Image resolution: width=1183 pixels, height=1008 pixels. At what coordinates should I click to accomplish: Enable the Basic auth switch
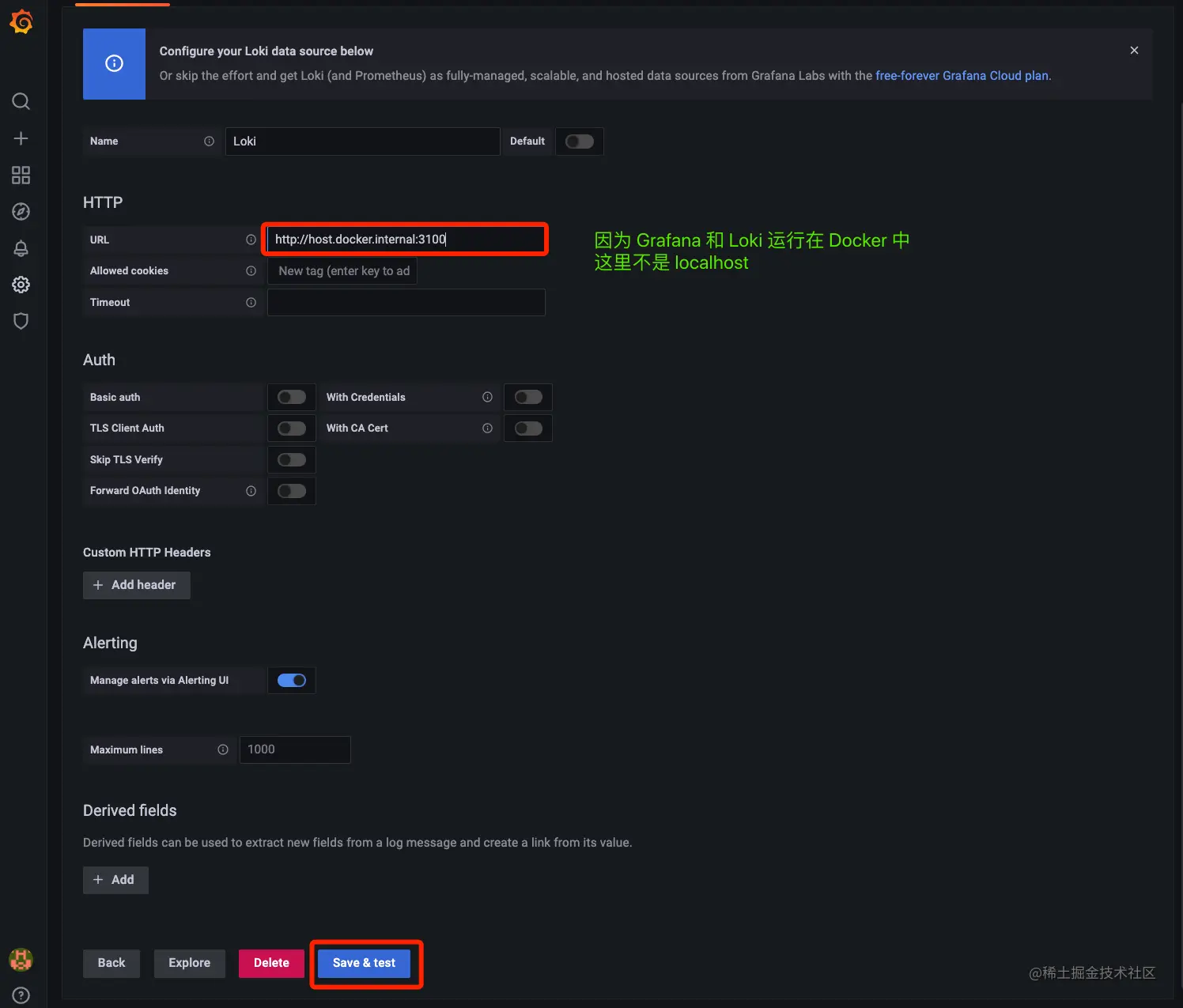(292, 397)
